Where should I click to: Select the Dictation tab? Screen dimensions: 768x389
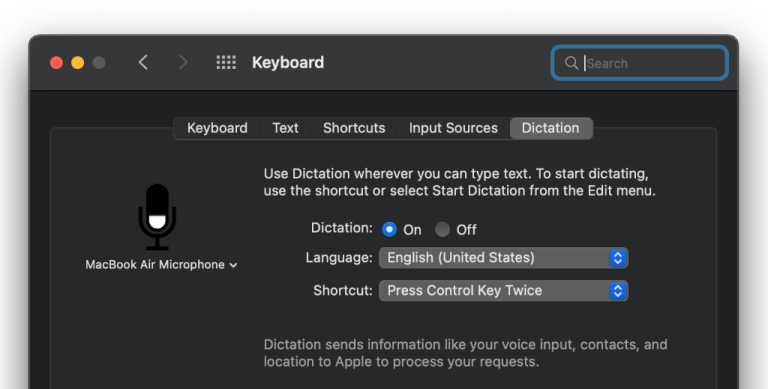click(551, 128)
